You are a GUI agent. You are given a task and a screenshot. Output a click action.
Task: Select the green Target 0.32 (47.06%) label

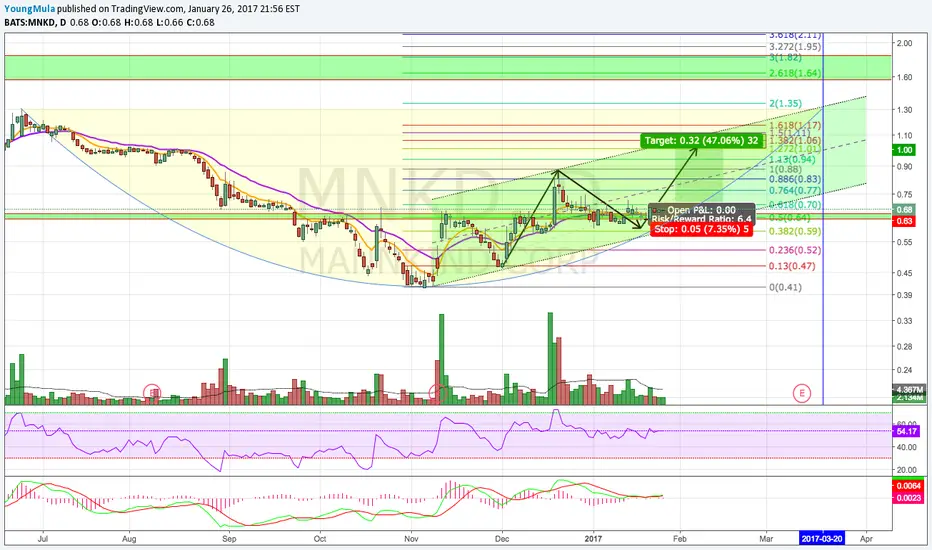(701, 141)
